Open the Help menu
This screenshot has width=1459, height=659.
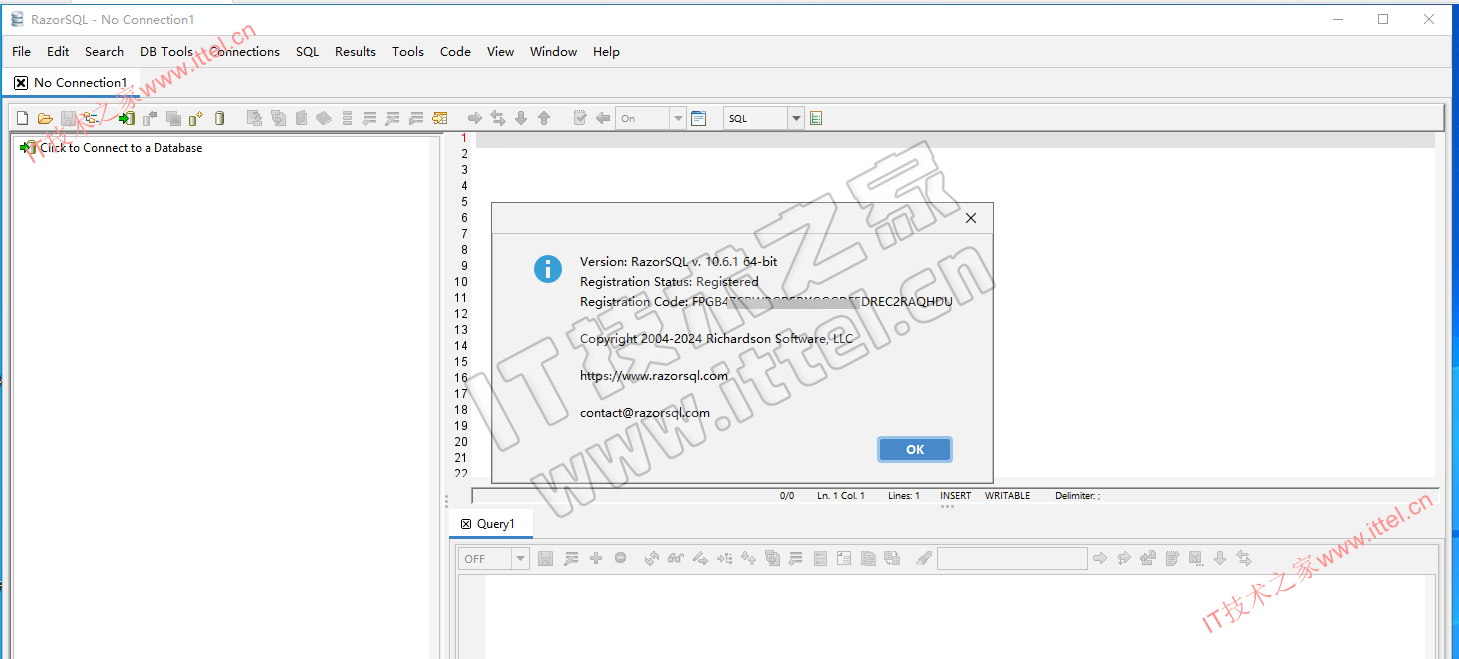(x=606, y=52)
